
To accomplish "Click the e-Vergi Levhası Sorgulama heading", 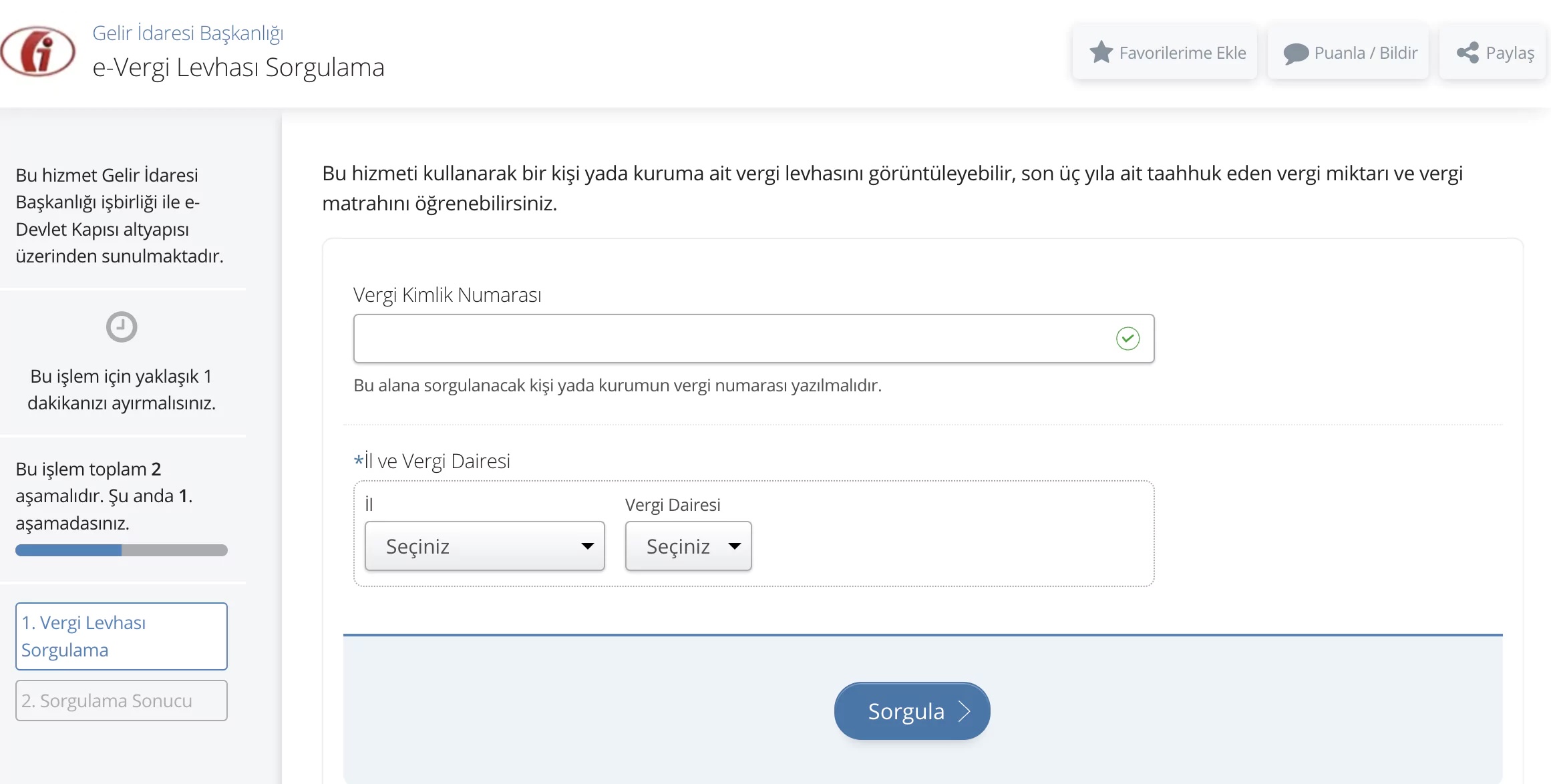I will point(238,67).
